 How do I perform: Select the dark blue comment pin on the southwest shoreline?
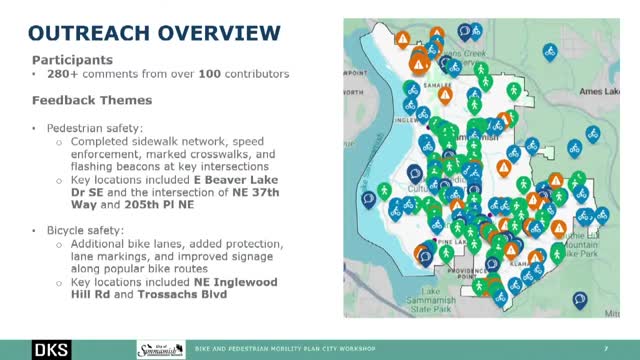coord(425,258)
